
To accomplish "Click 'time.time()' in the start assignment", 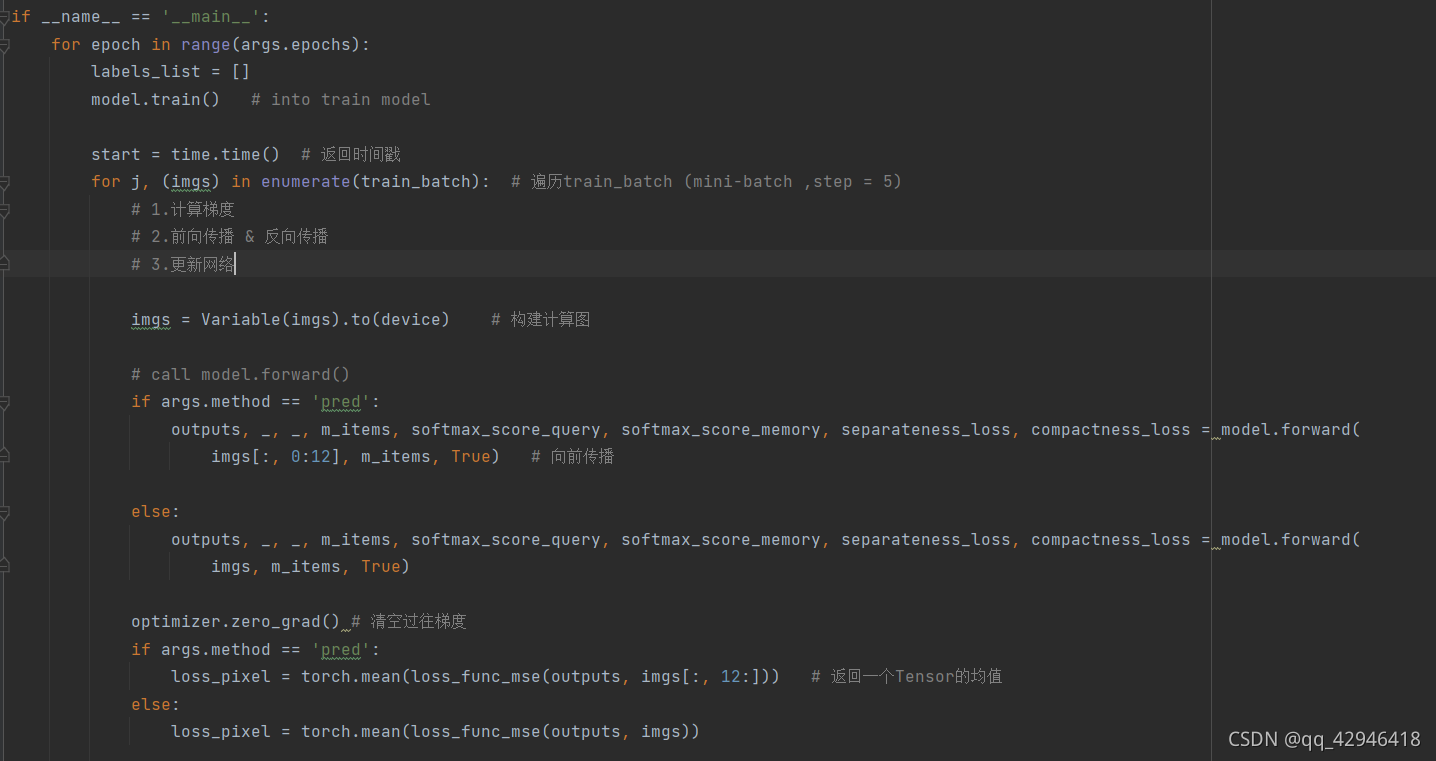I will [226, 155].
